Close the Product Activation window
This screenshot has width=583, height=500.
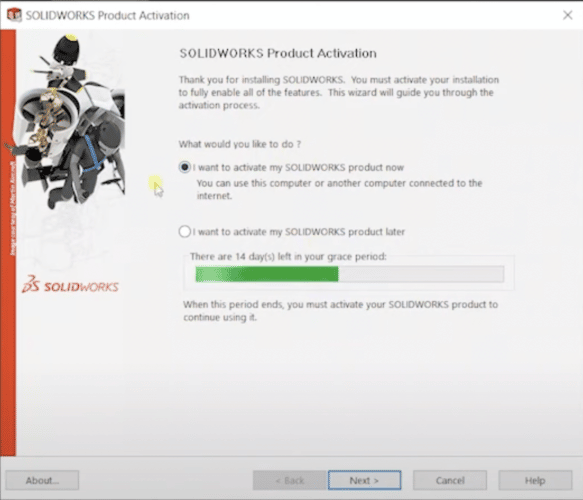click(x=567, y=15)
